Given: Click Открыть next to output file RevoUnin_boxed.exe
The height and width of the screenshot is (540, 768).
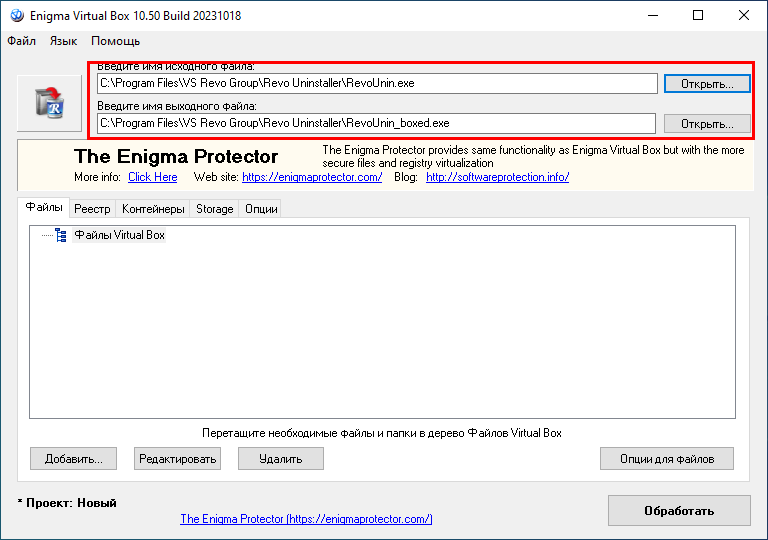Looking at the screenshot, I should 707,124.
